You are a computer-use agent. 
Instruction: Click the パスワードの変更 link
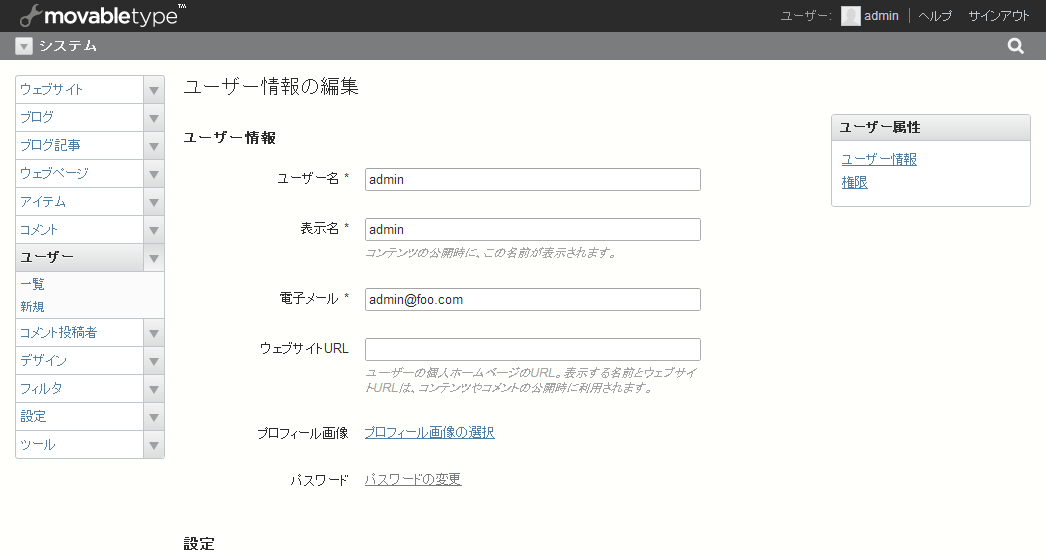click(413, 479)
